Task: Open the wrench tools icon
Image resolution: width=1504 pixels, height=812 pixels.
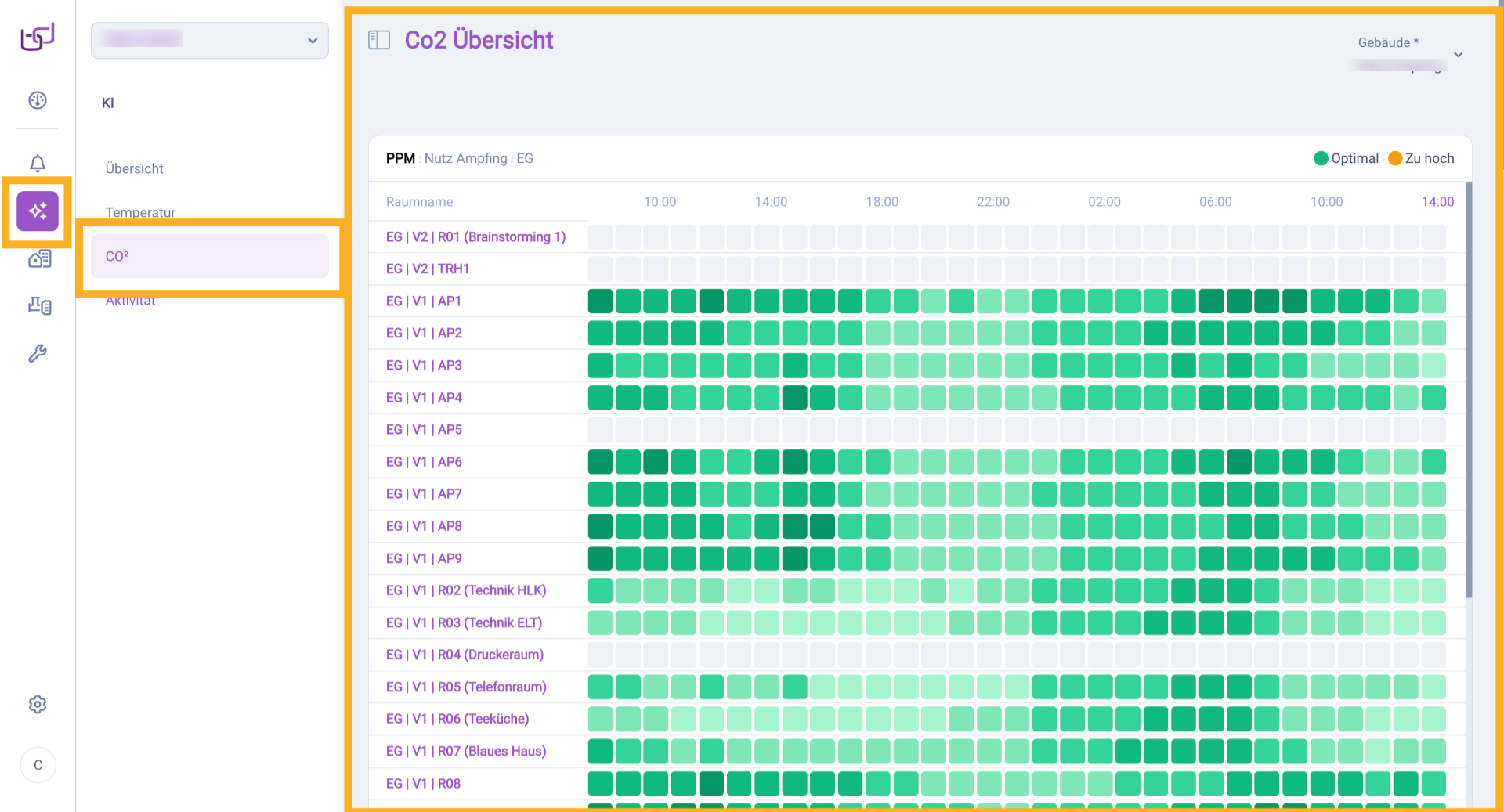Action: tap(38, 354)
